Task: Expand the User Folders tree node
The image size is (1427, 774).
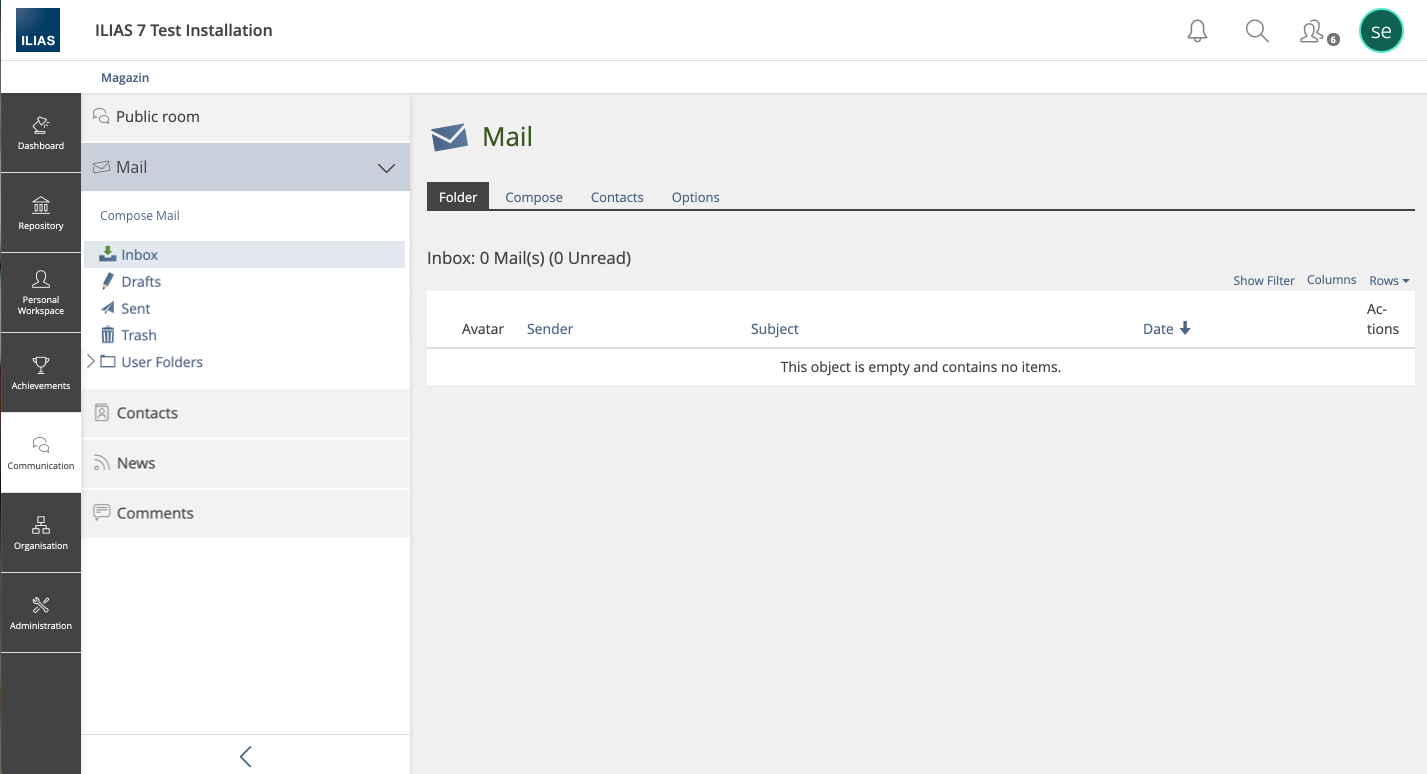Action: click(x=91, y=361)
